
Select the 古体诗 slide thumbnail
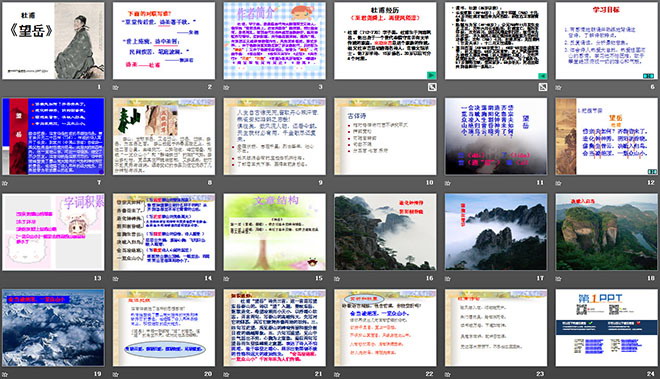coord(385,136)
